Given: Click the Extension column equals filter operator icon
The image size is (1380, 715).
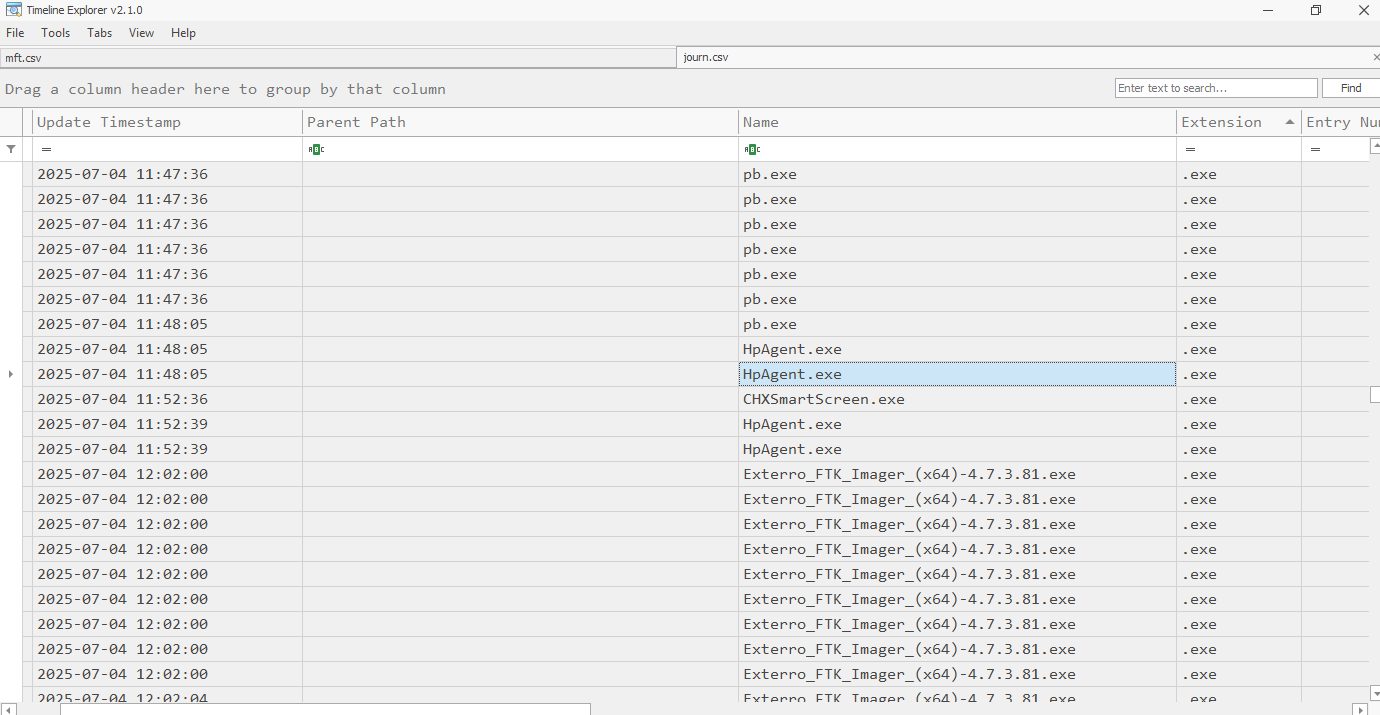Looking at the screenshot, I should (x=1190, y=149).
